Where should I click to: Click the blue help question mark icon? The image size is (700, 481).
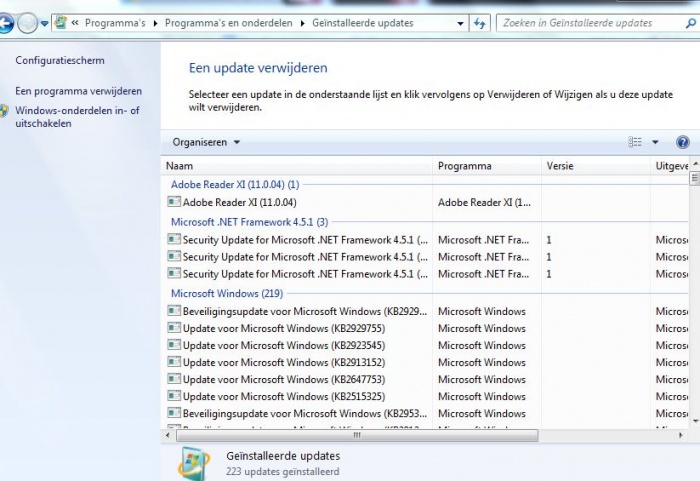click(x=683, y=142)
